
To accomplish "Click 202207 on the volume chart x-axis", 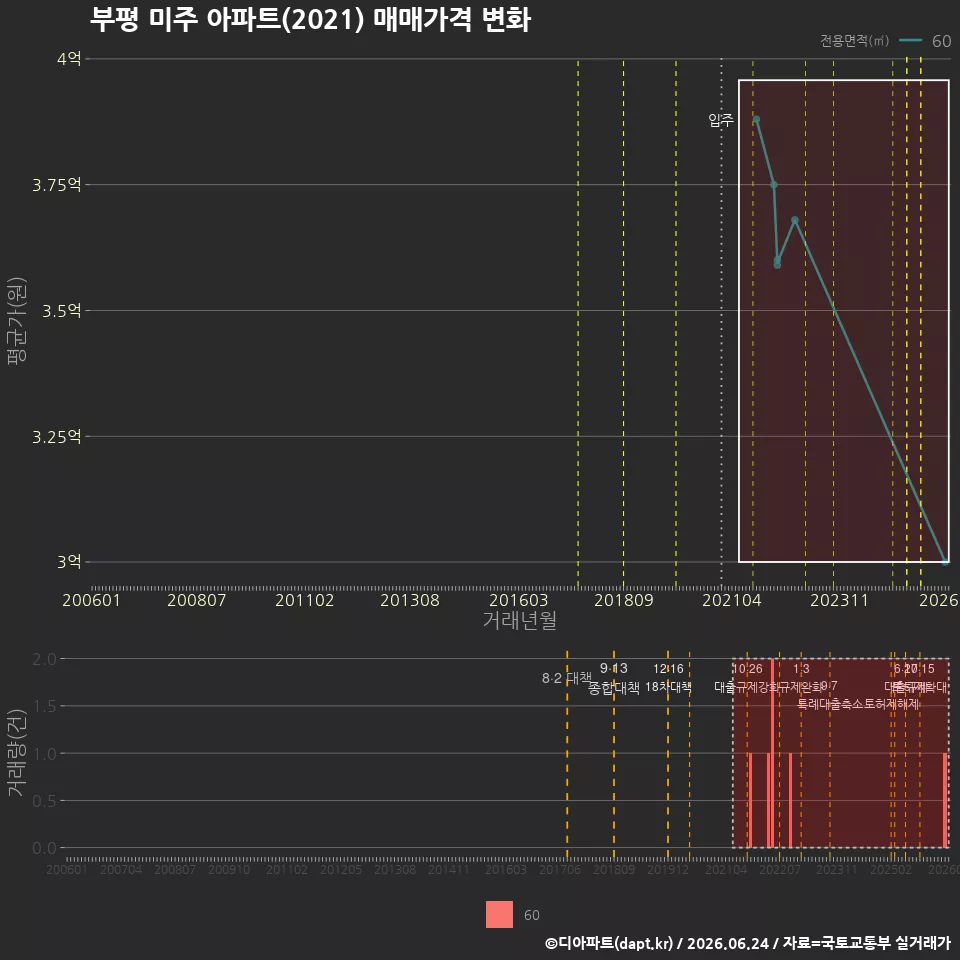I will 779,869.
